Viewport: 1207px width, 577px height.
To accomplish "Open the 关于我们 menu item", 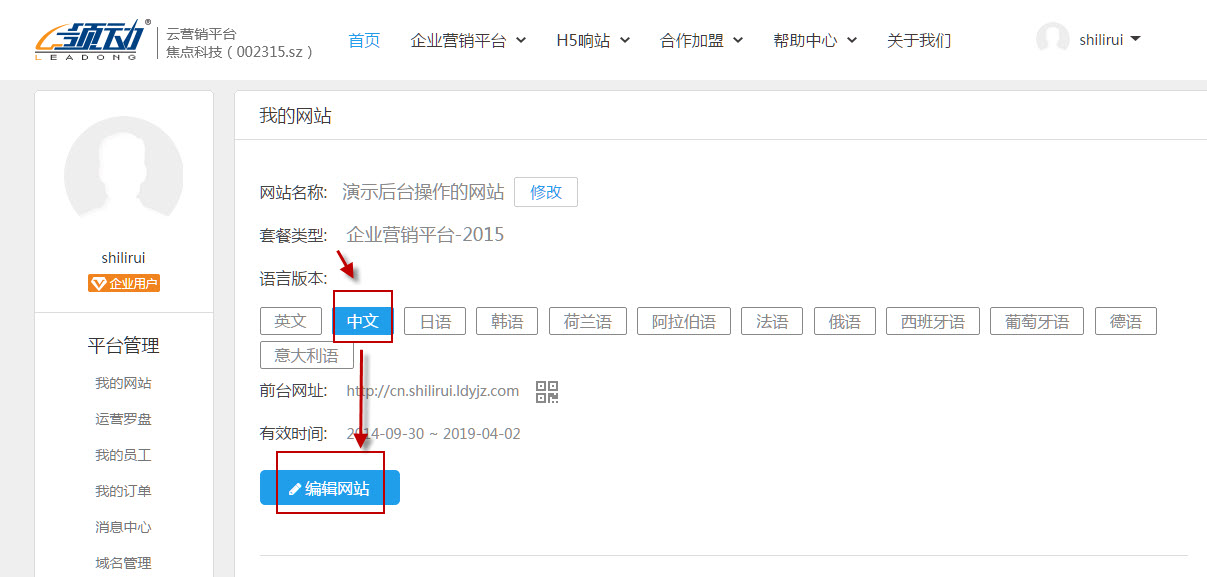I will (918, 40).
